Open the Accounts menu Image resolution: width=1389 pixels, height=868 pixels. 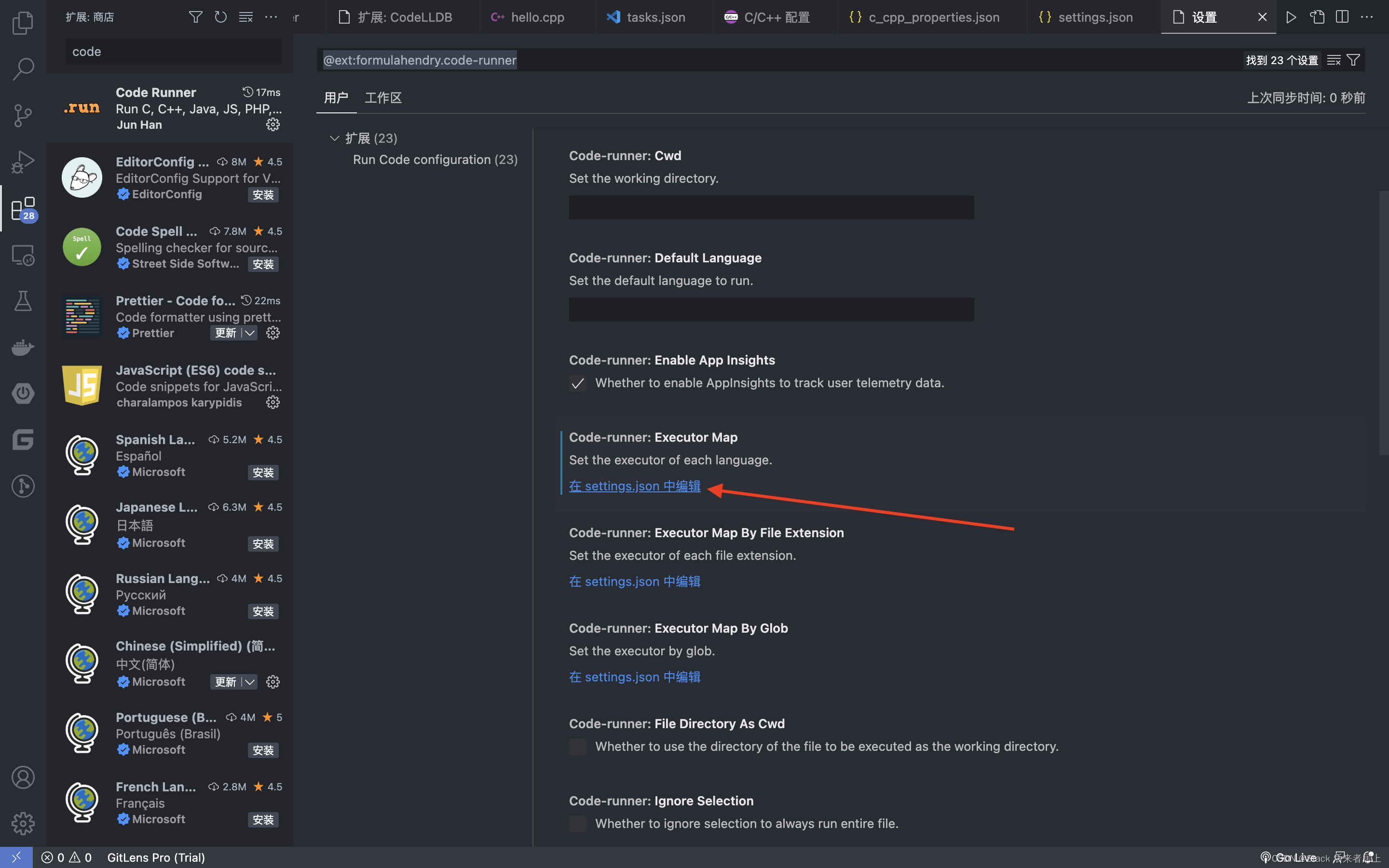pos(23,777)
